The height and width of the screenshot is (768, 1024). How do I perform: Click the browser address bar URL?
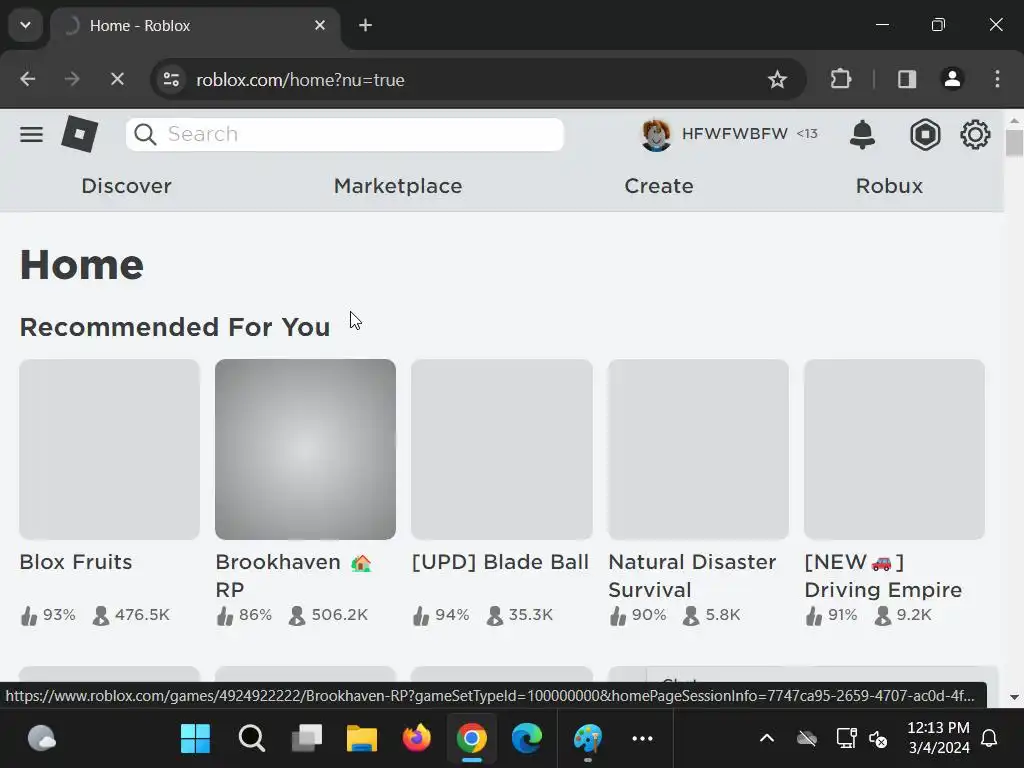[x=300, y=80]
